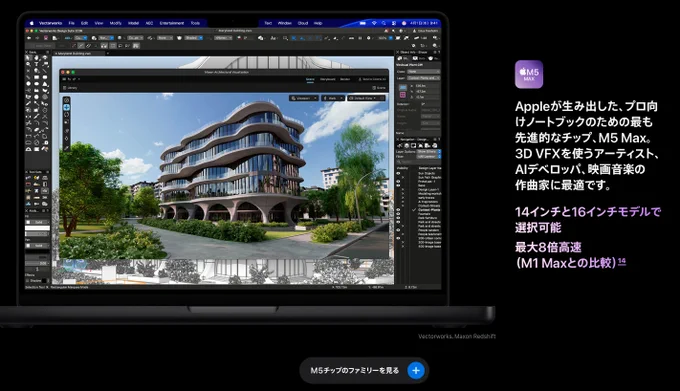Select the Context Plants layer row
This screenshot has width=680, height=391.
tap(418, 210)
